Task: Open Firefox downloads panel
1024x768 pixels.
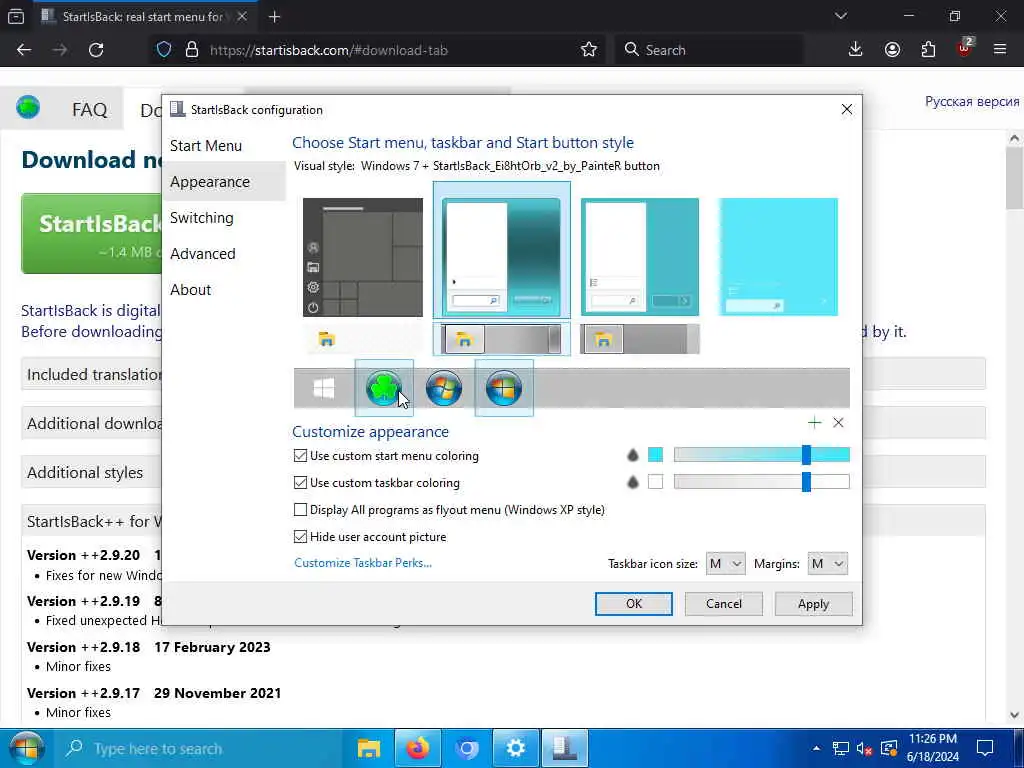Action: coord(855,50)
